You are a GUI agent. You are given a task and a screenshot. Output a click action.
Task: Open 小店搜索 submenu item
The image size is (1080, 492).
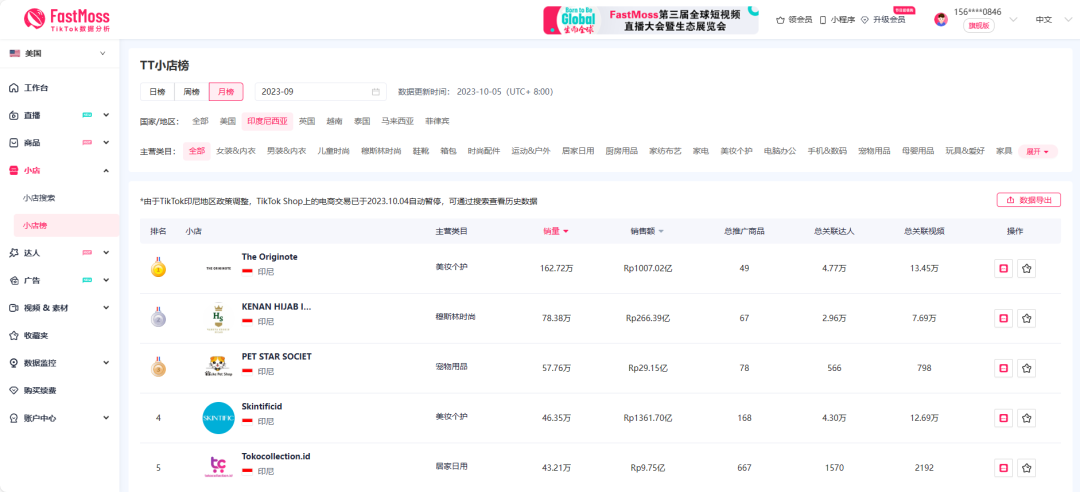(x=39, y=198)
